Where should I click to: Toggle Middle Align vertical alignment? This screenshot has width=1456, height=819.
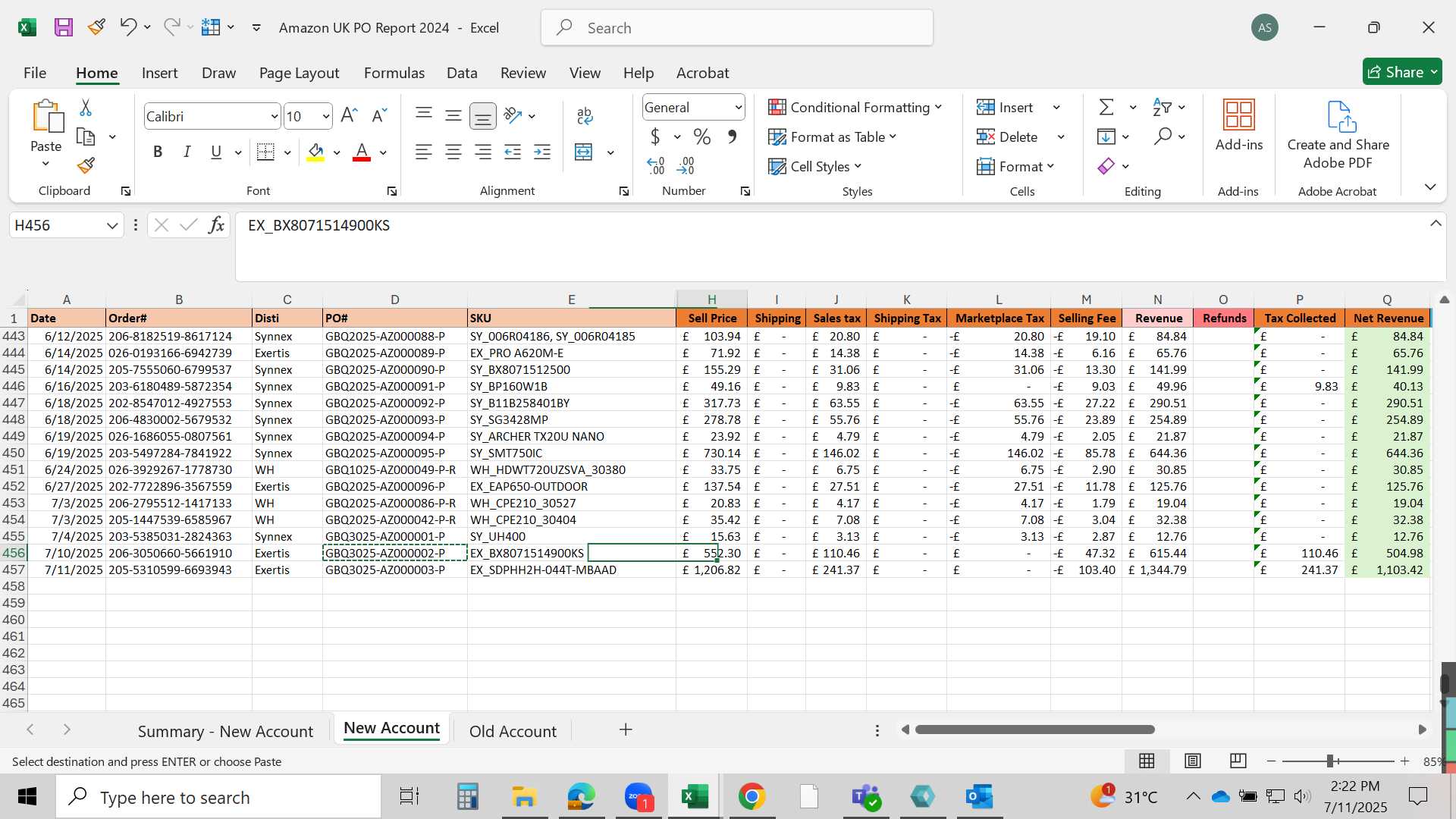click(453, 116)
